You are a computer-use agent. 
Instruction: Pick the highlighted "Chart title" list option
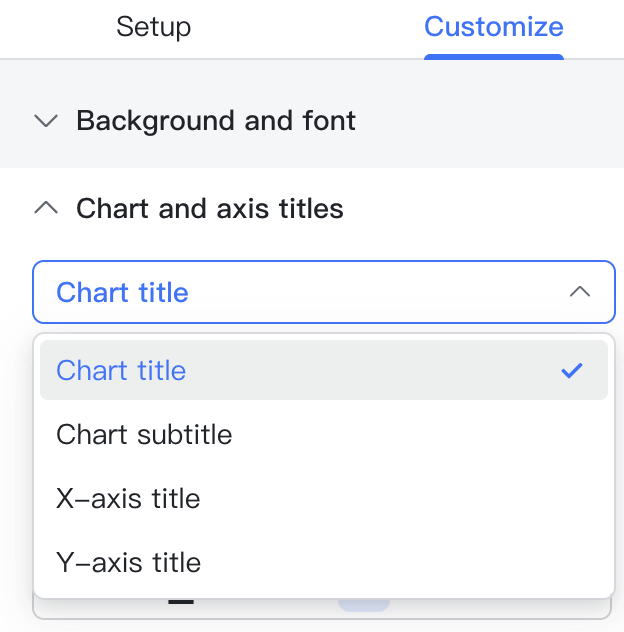121,370
